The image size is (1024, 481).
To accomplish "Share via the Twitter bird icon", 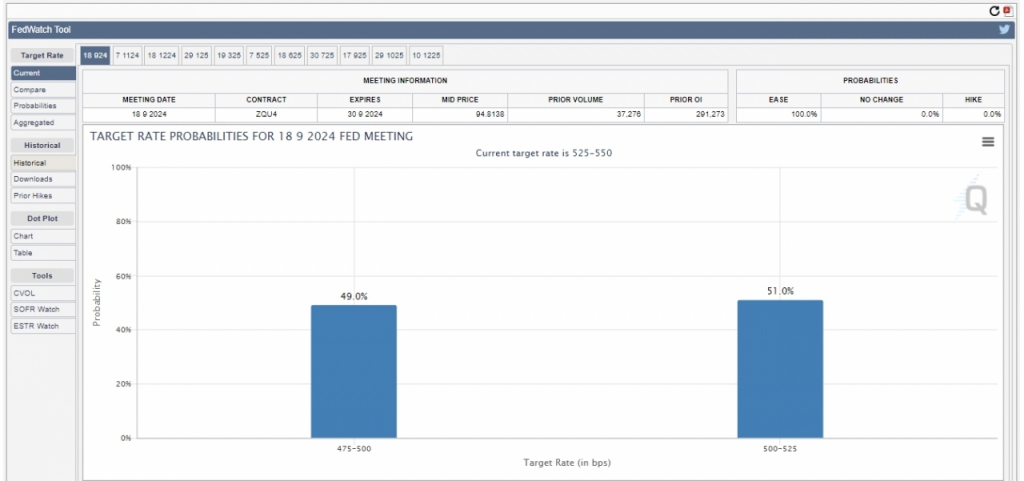I will click(x=1004, y=30).
